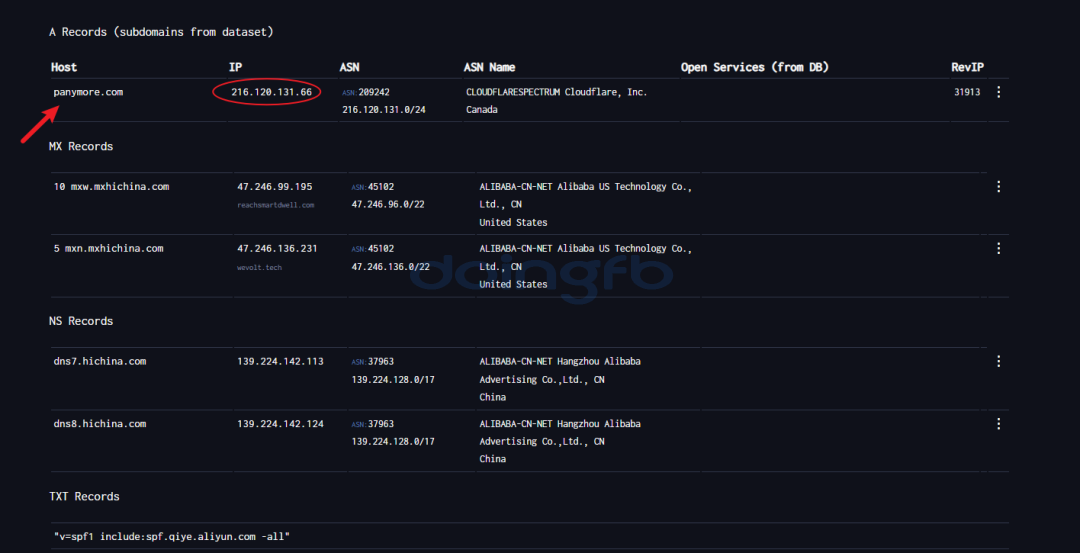This screenshot has width=1080, height=553.
Task: Click ASN 37963 in the dns8.hichina.com row
Action: click(380, 424)
